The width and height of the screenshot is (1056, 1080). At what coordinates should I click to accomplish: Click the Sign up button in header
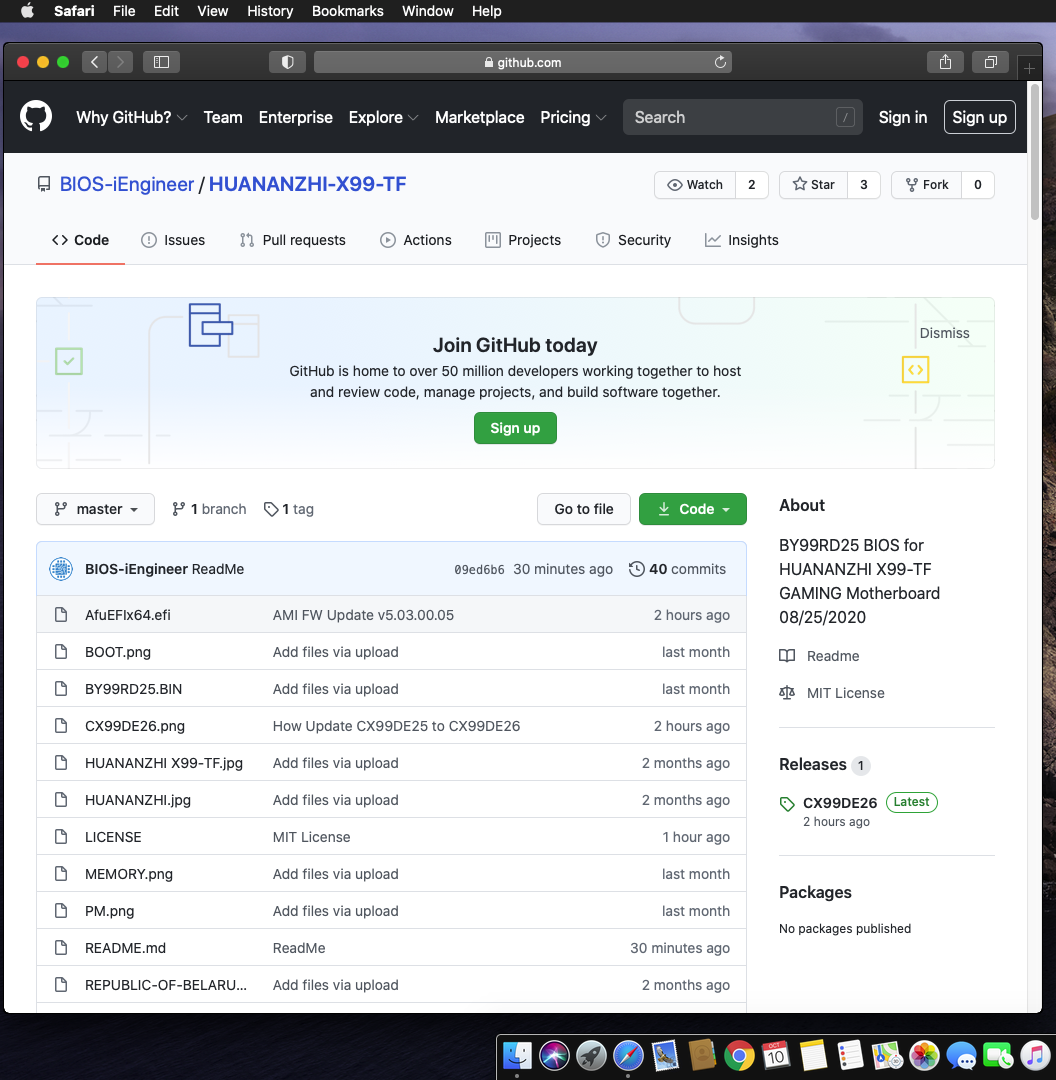[980, 117]
